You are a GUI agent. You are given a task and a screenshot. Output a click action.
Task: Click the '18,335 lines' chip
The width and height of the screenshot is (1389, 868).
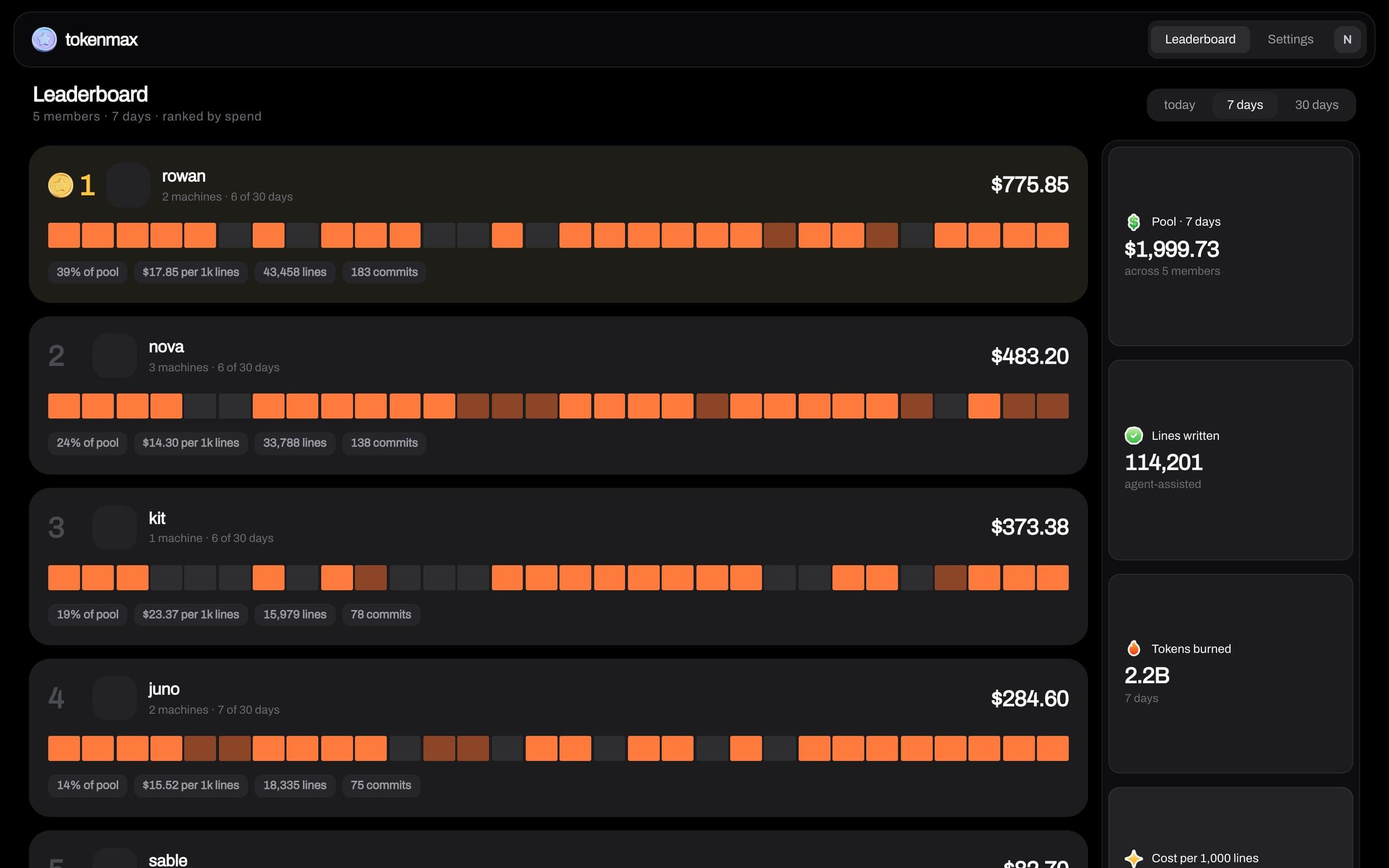click(x=295, y=785)
